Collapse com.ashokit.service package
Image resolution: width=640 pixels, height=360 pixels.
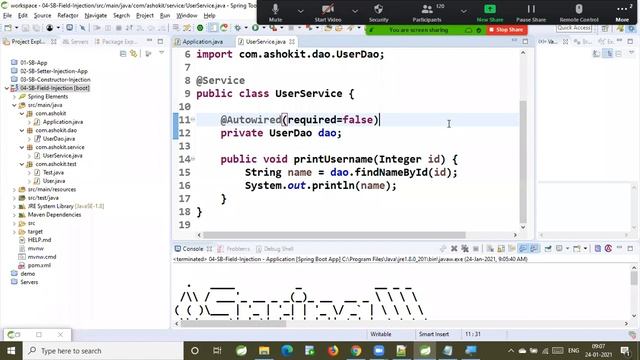[x=22, y=147]
